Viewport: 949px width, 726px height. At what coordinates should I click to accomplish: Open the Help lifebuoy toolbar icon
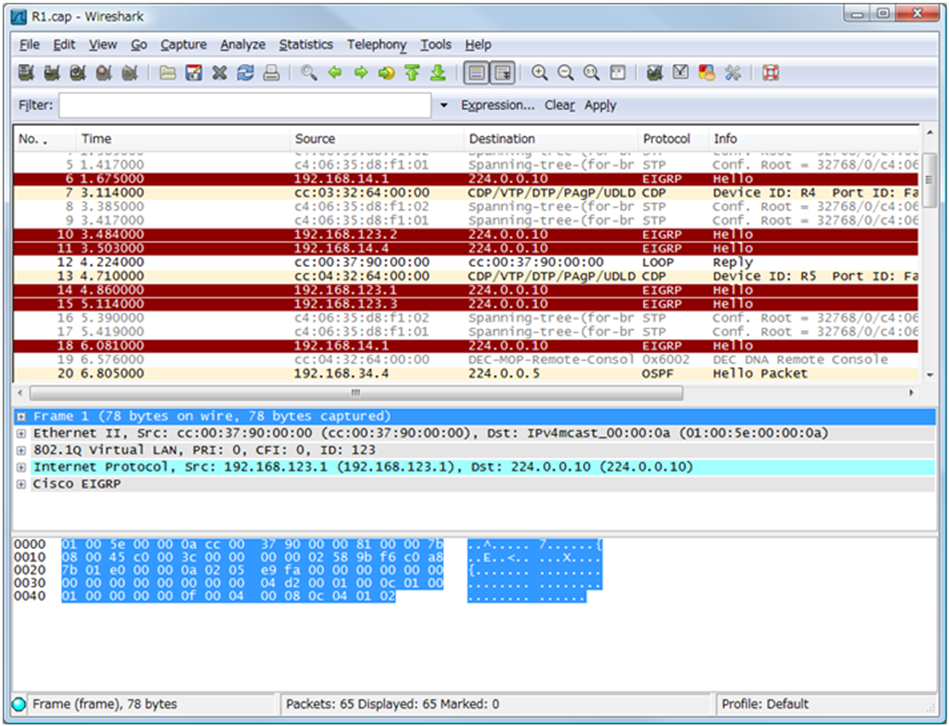tap(770, 73)
